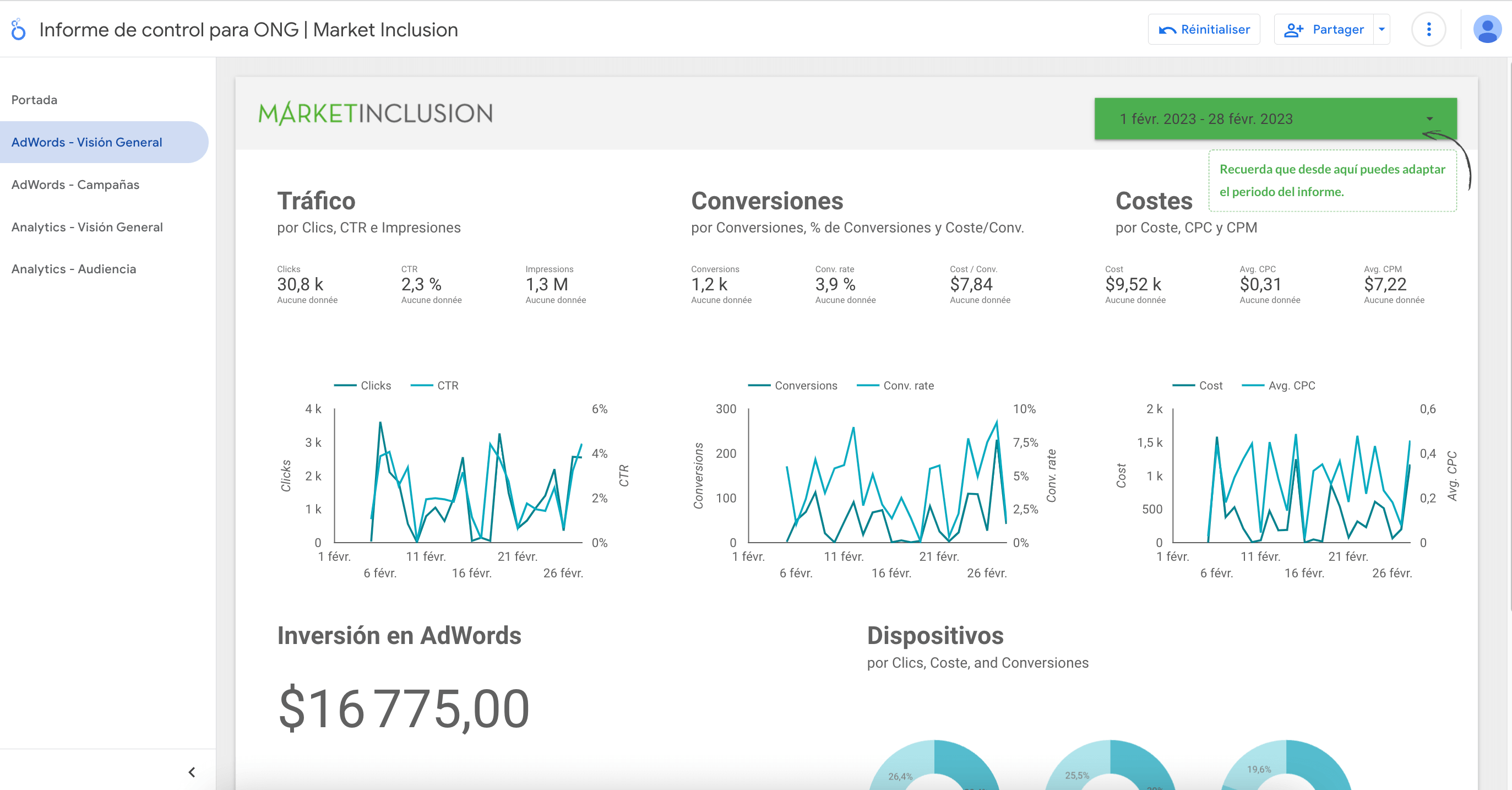Click the Avg. CPC legend entry
The height and width of the screenshot is (790, 1512).
coord(1279,385)
